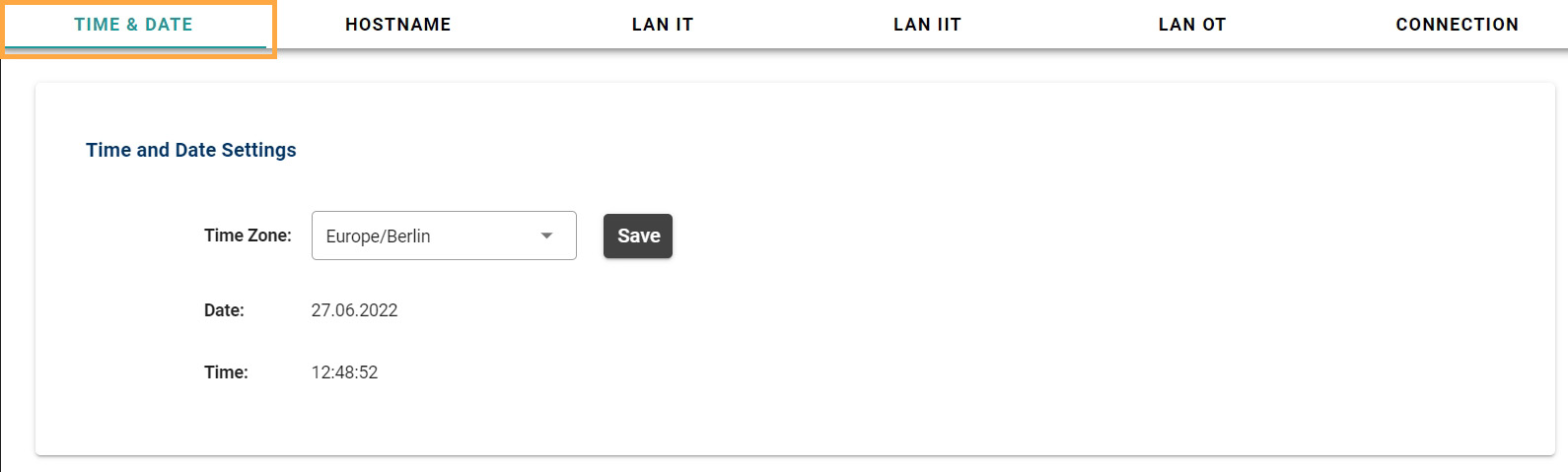Open the Time Zone combo box

point(443,236)
